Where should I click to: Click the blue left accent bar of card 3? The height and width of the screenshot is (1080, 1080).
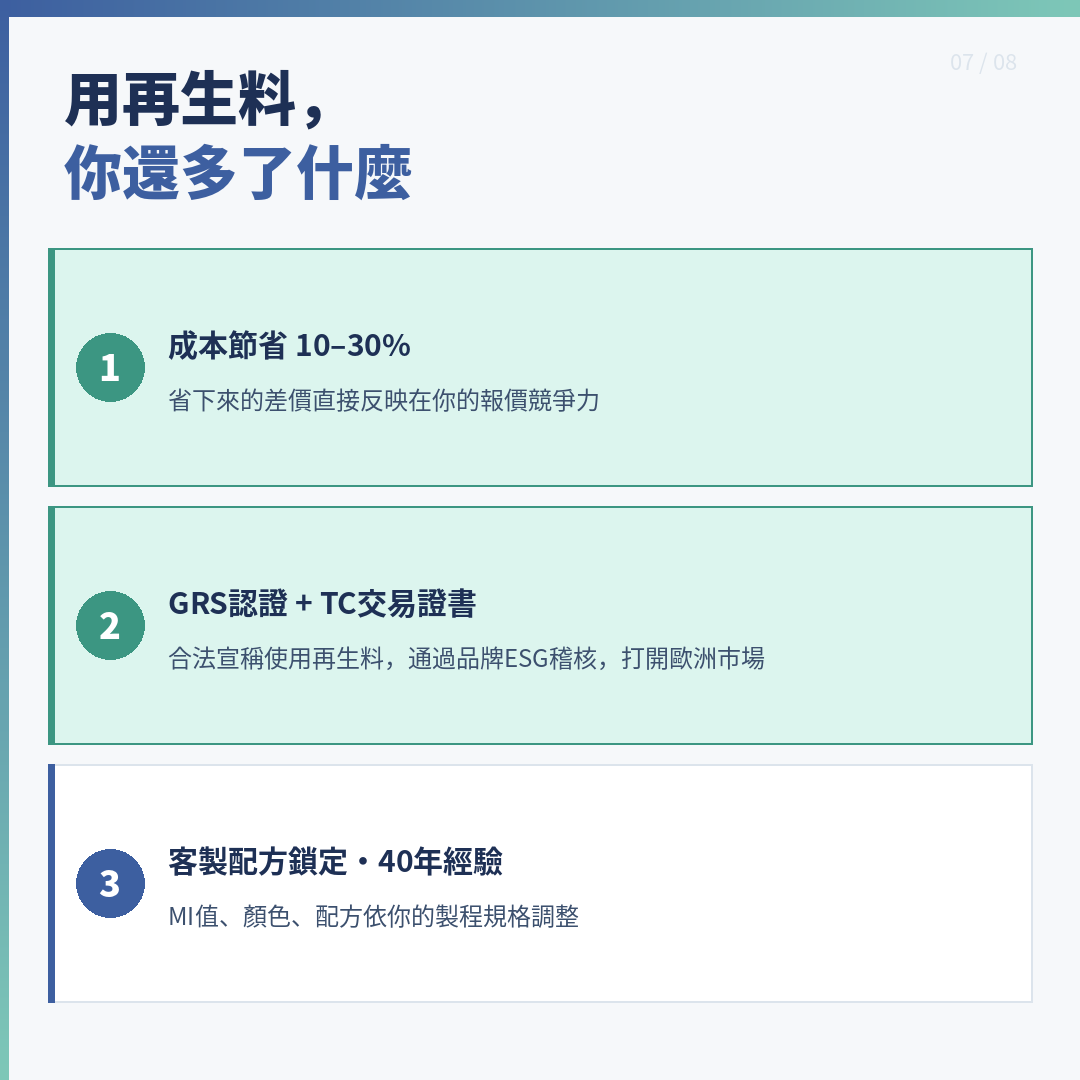(51, 883)
